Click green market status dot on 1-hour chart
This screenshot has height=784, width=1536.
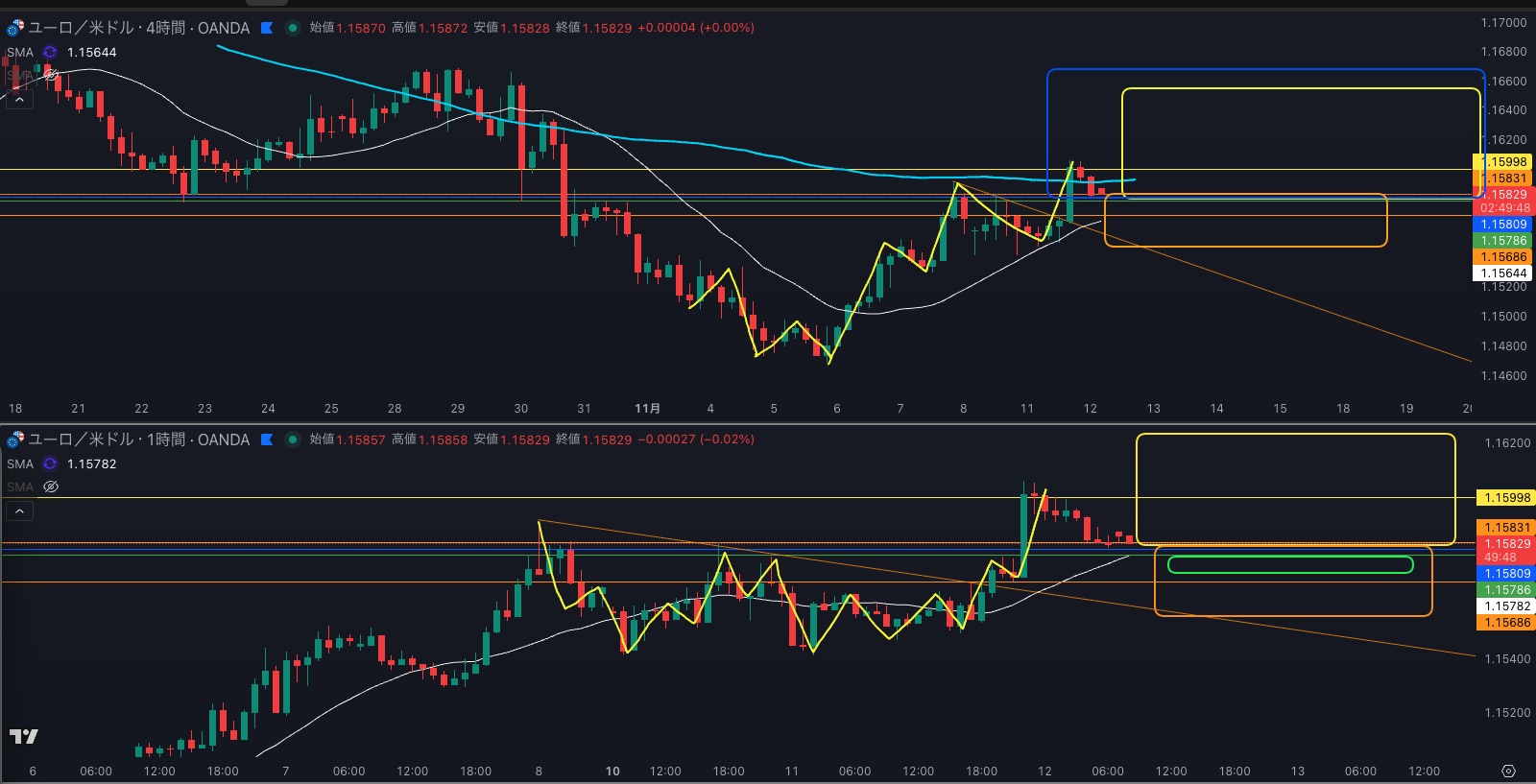click(293, 440)
